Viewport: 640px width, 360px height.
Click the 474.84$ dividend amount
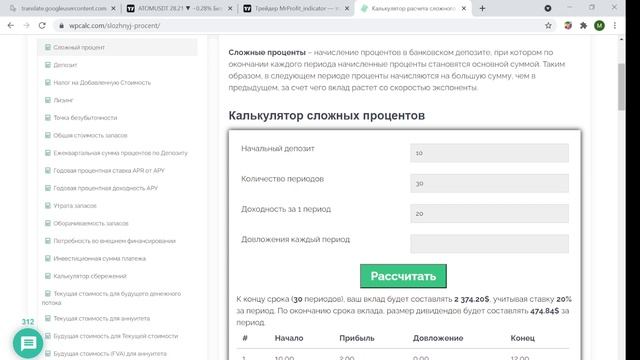coord(544,311)
